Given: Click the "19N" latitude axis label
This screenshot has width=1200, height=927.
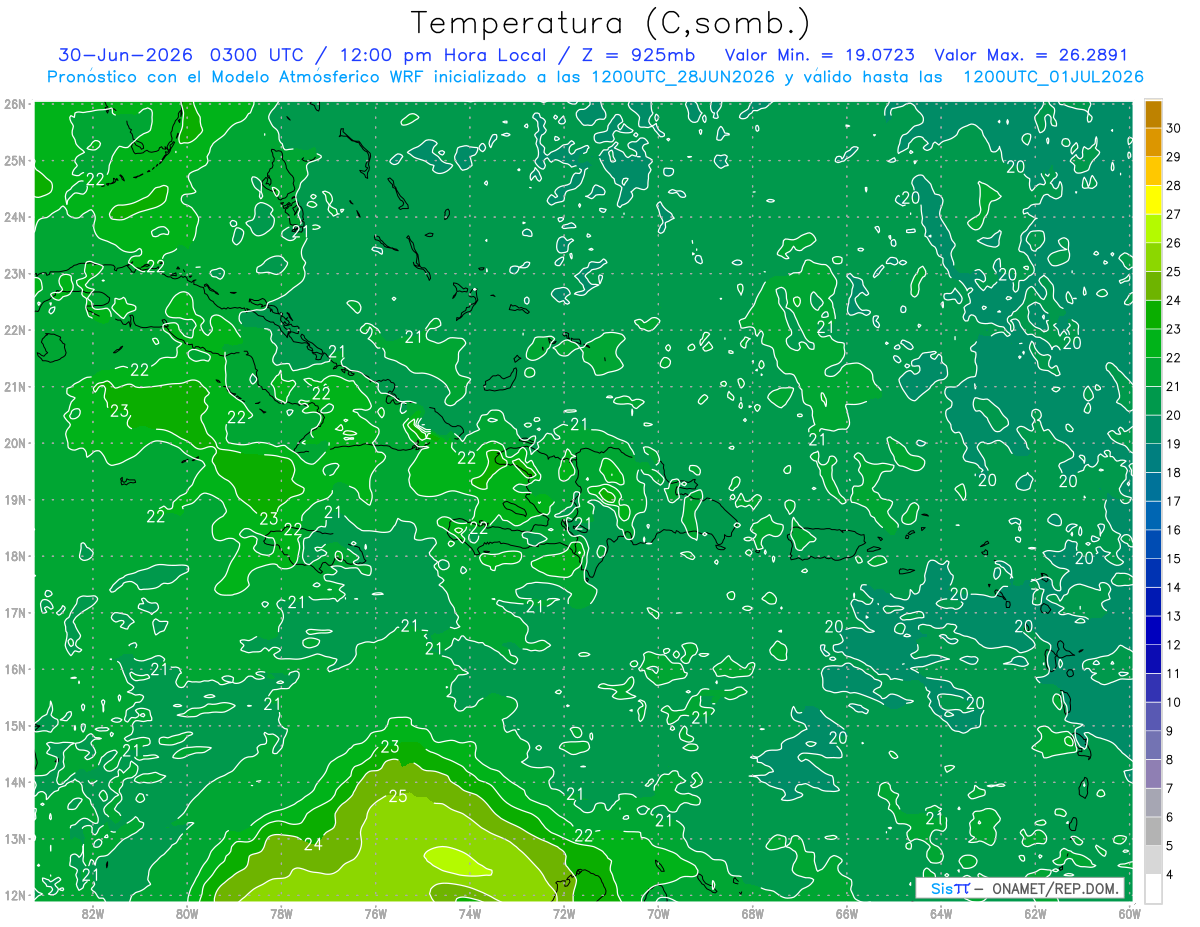Looking at the screenshot, I should [x=14, y=499].
